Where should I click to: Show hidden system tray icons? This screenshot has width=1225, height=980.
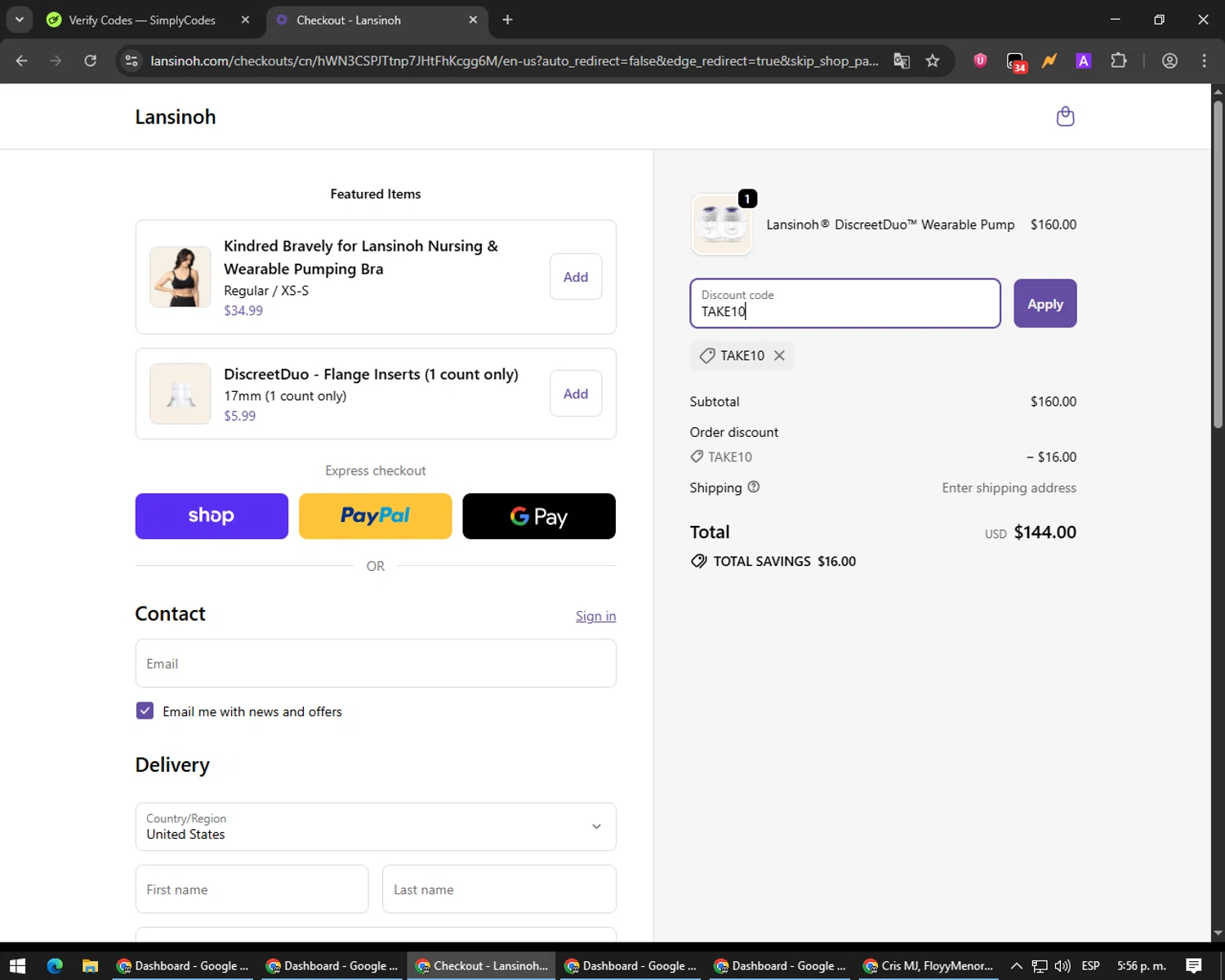coord(1017,966)
